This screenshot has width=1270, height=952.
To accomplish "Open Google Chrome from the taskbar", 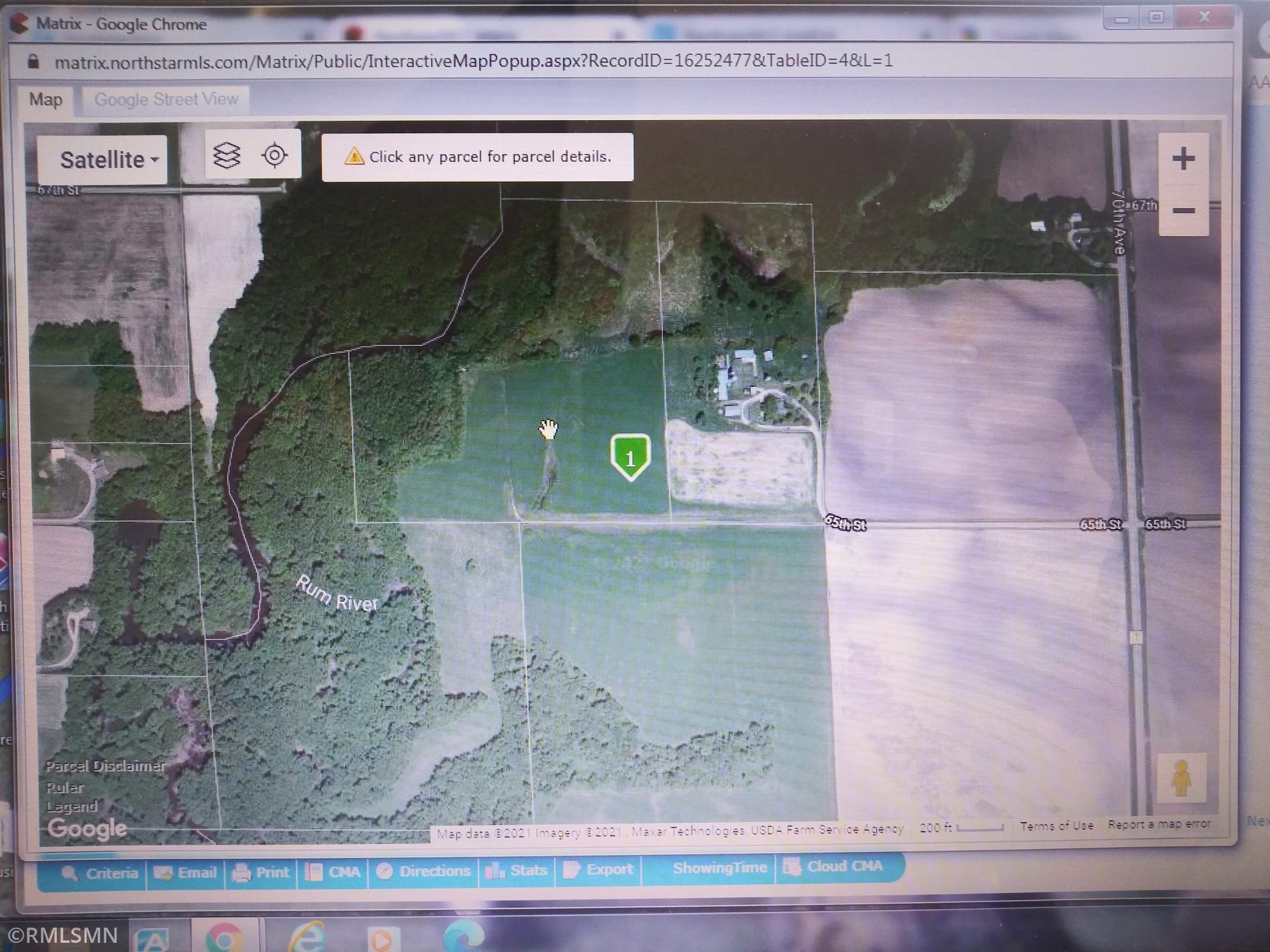I will 224,936.
